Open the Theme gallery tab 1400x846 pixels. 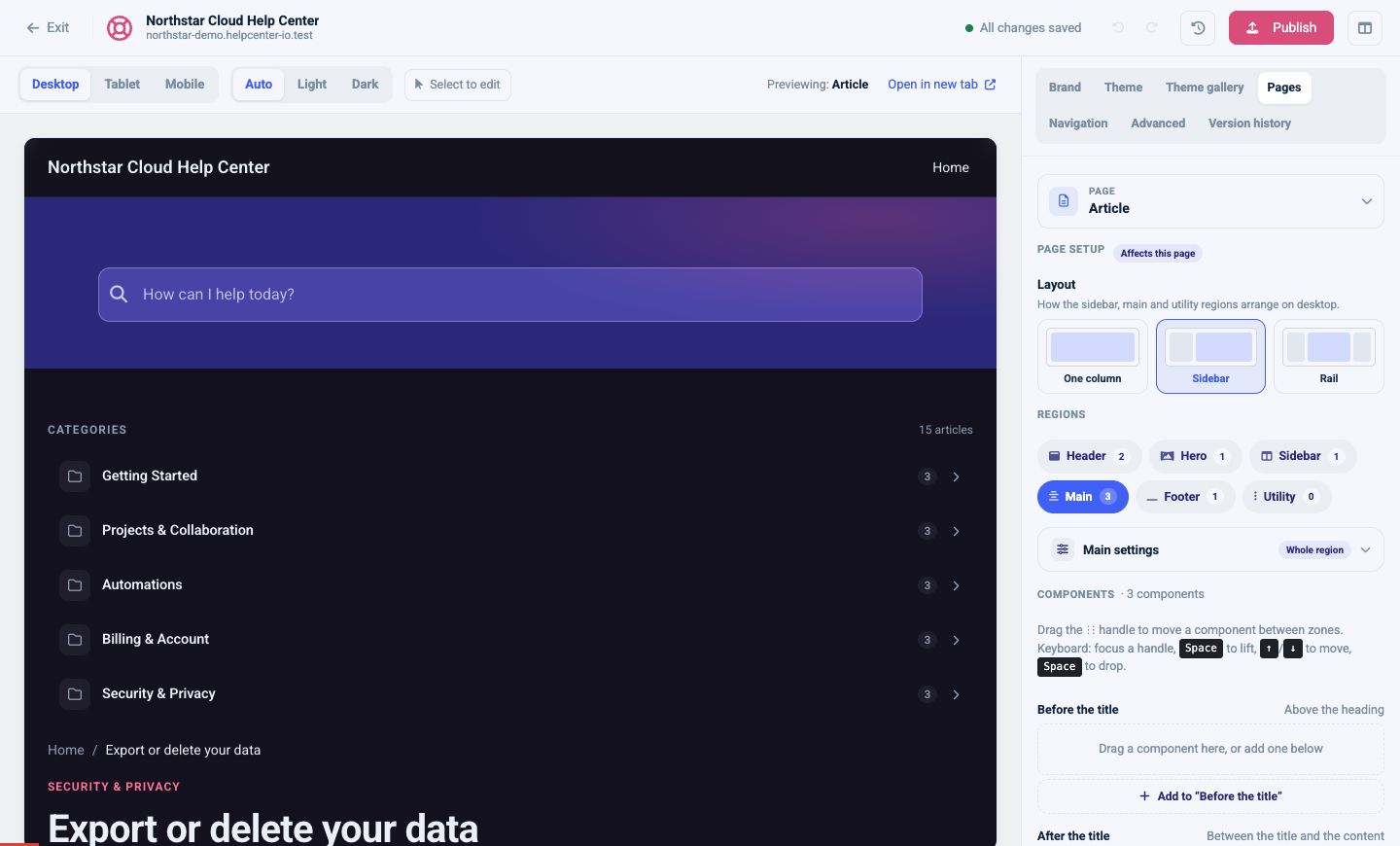pyautogui.click(x=1205, y=88)
